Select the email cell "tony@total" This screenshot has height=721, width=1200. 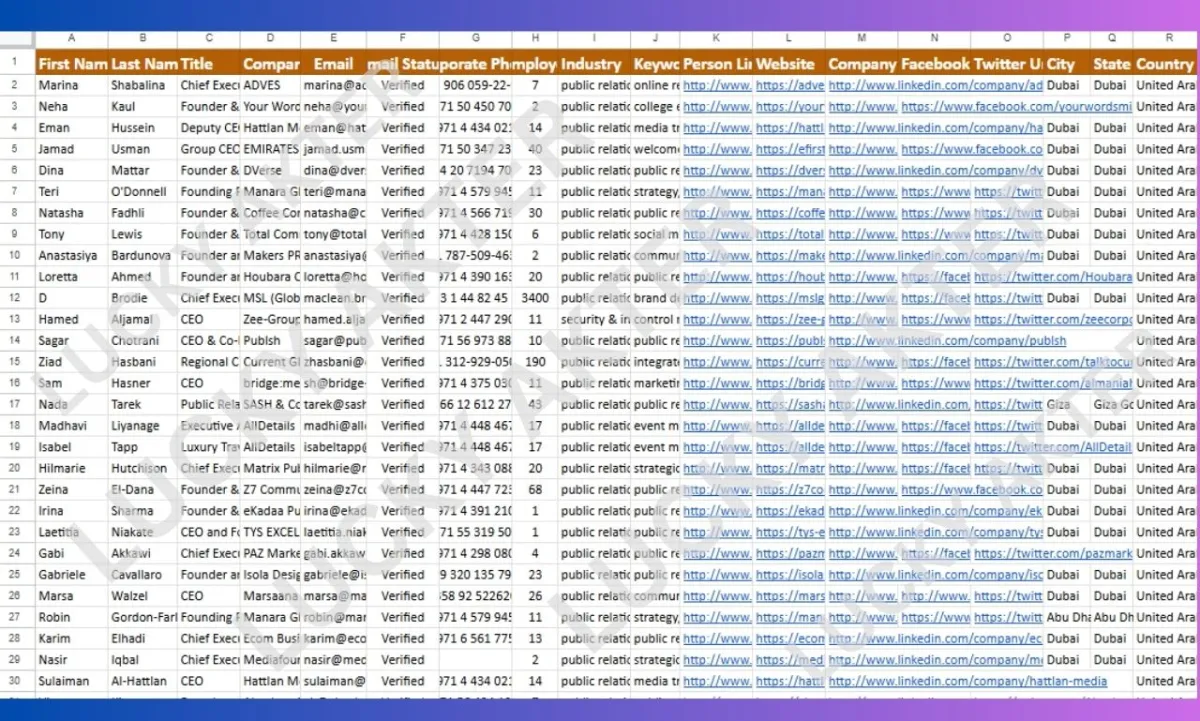(334, 234)
